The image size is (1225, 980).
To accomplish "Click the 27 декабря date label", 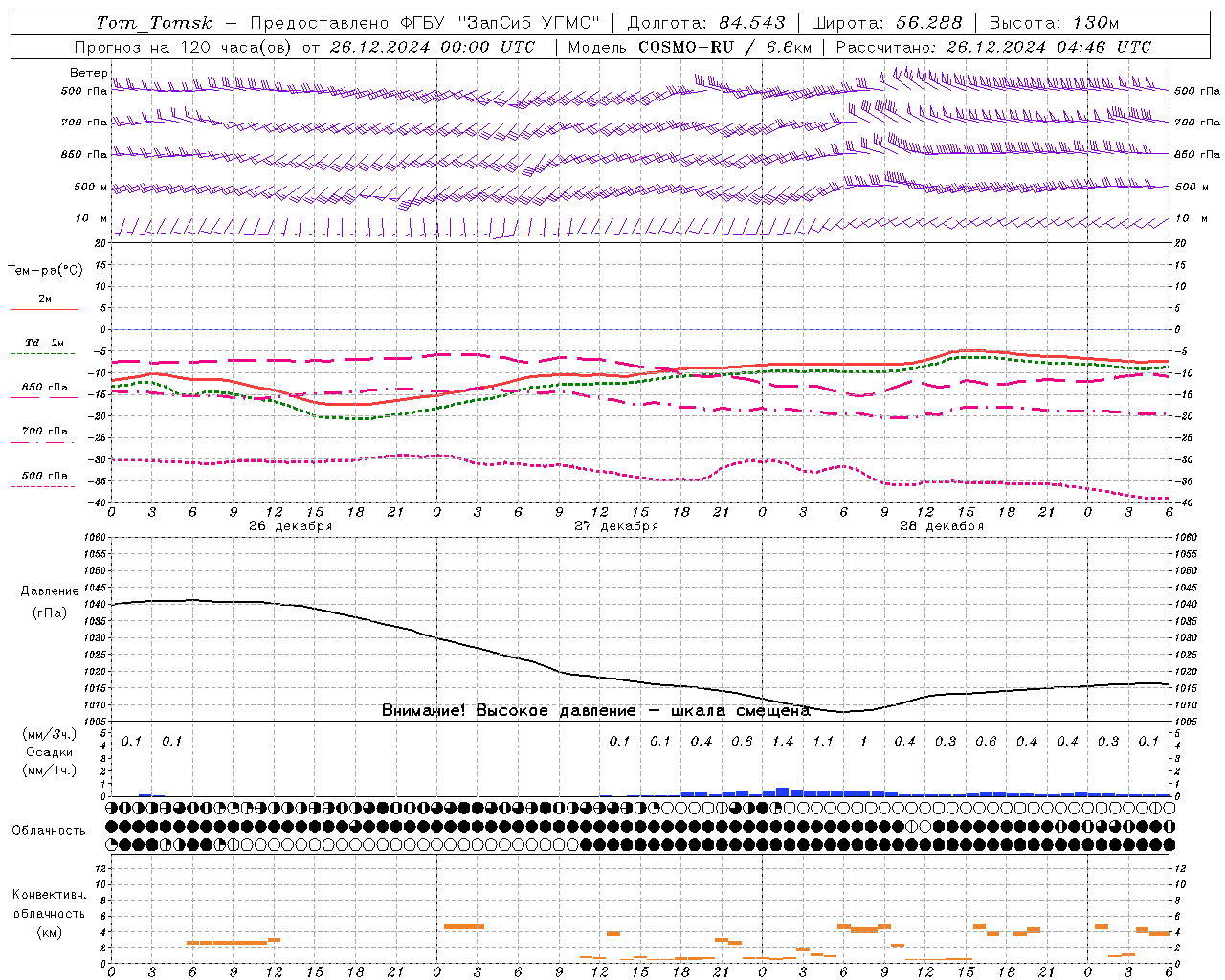I will [615, 526].
